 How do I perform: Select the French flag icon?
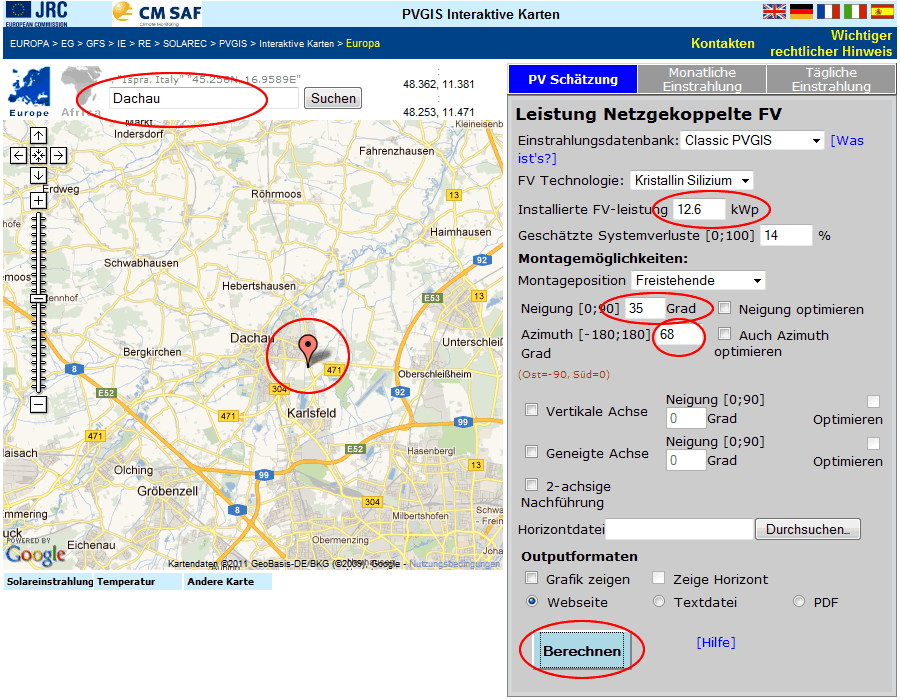coord(828,11)
